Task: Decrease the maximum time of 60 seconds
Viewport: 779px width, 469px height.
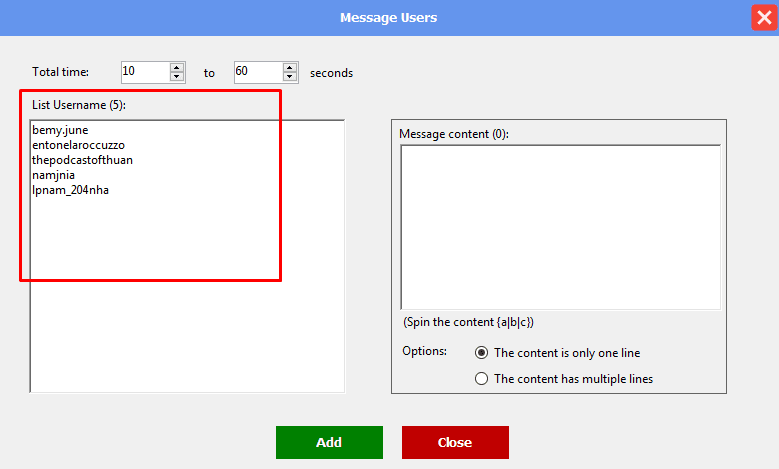Action: click(x=290, y=77)
